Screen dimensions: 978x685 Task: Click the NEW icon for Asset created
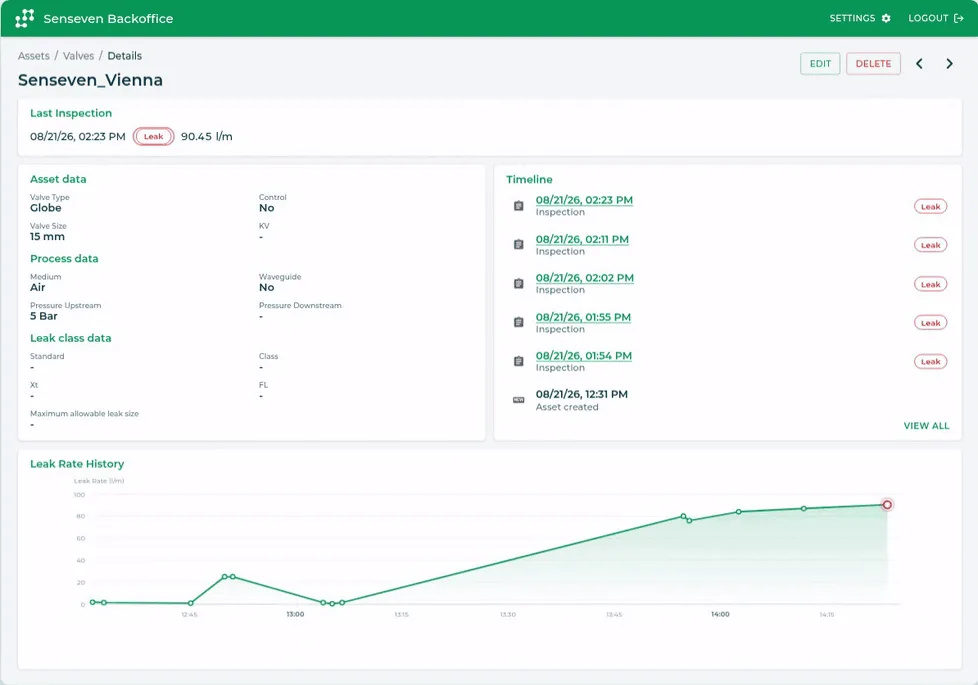(x=518, y=400)
